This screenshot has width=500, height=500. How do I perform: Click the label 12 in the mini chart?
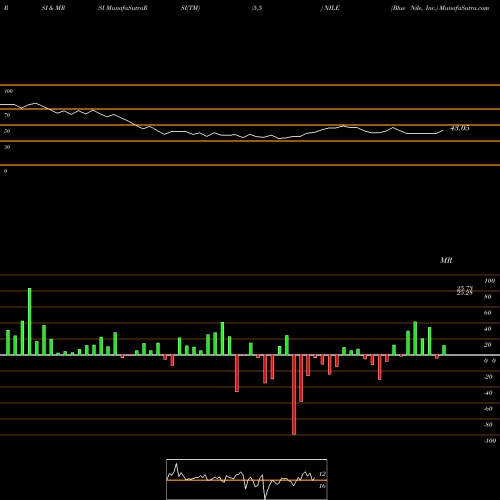point(322,474)
